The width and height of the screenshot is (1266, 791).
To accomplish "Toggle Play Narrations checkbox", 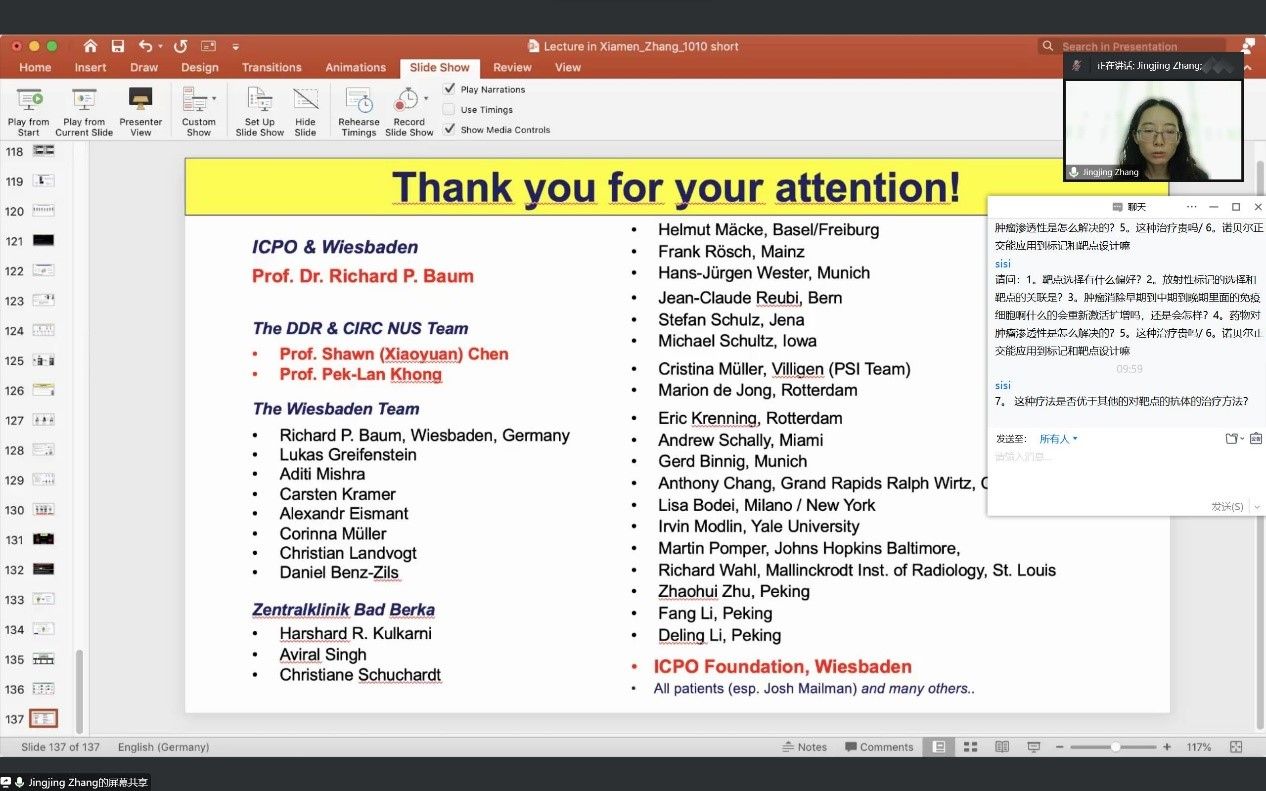I will (450, 89).
